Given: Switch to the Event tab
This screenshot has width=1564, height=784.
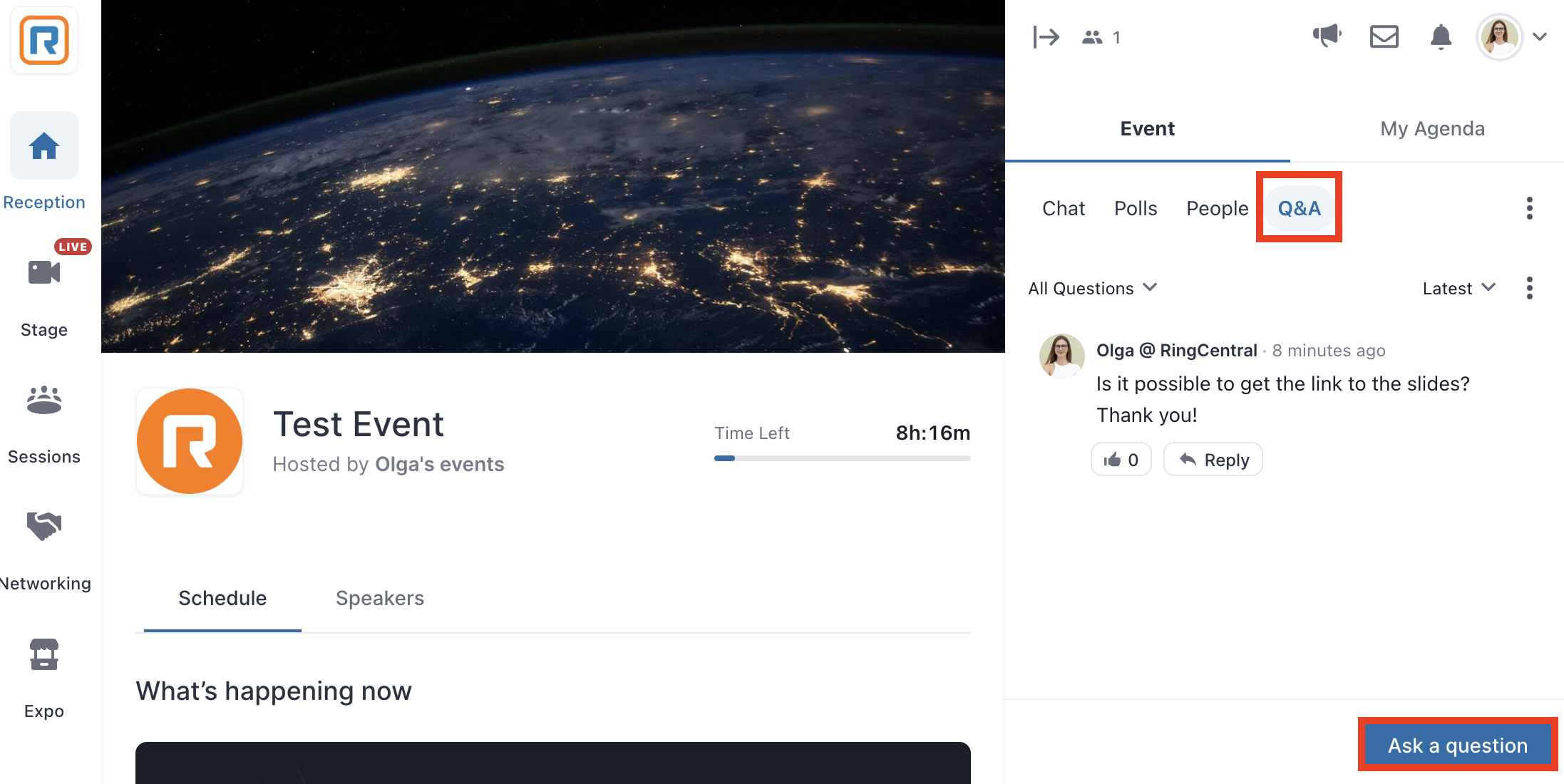Looking at the screenshot, I should point(1148,129).
